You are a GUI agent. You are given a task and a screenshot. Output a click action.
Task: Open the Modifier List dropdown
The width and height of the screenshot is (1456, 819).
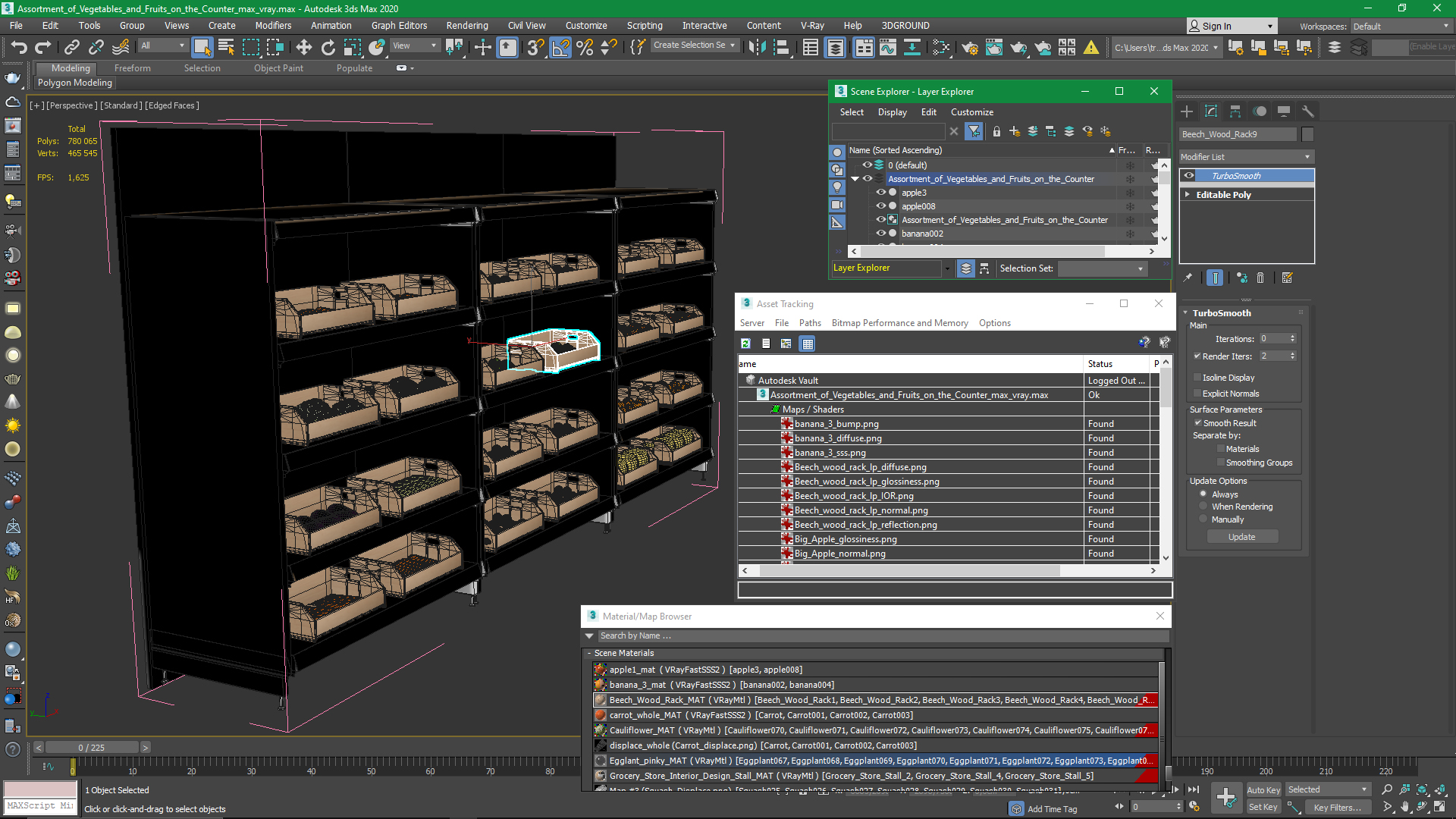(x=1246, y=157)
